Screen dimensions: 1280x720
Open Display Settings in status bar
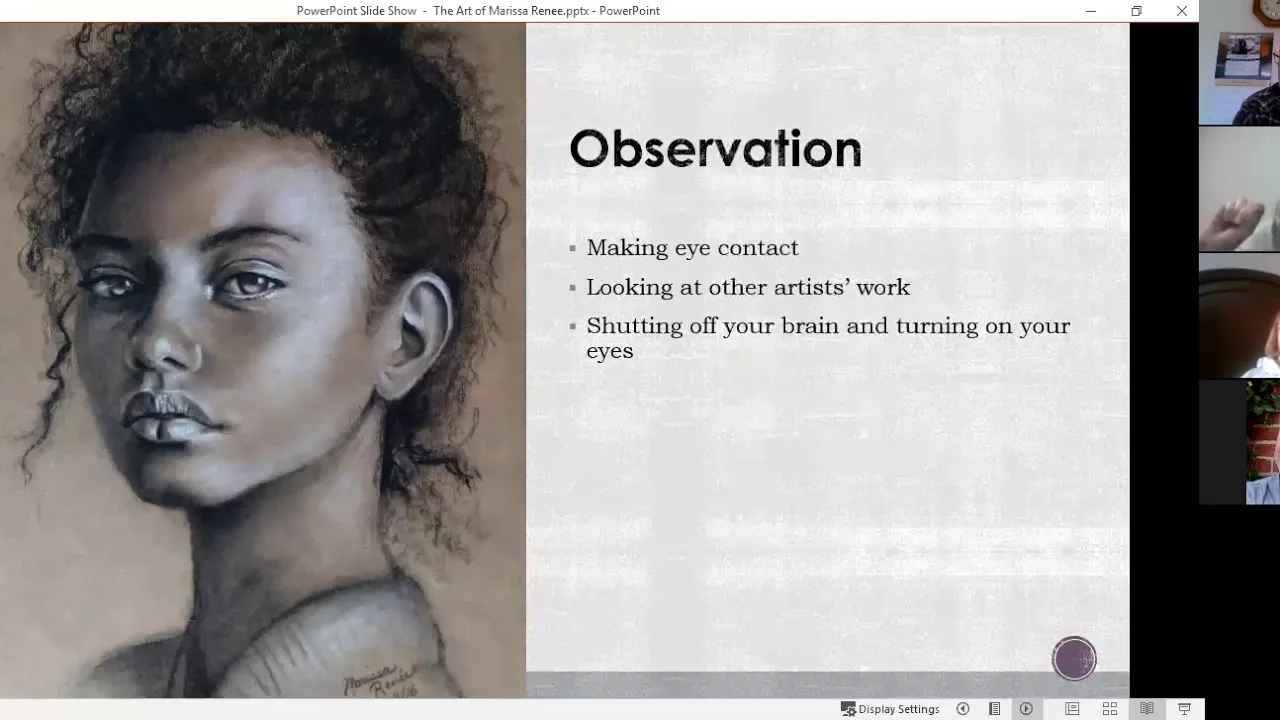[890, 709]
